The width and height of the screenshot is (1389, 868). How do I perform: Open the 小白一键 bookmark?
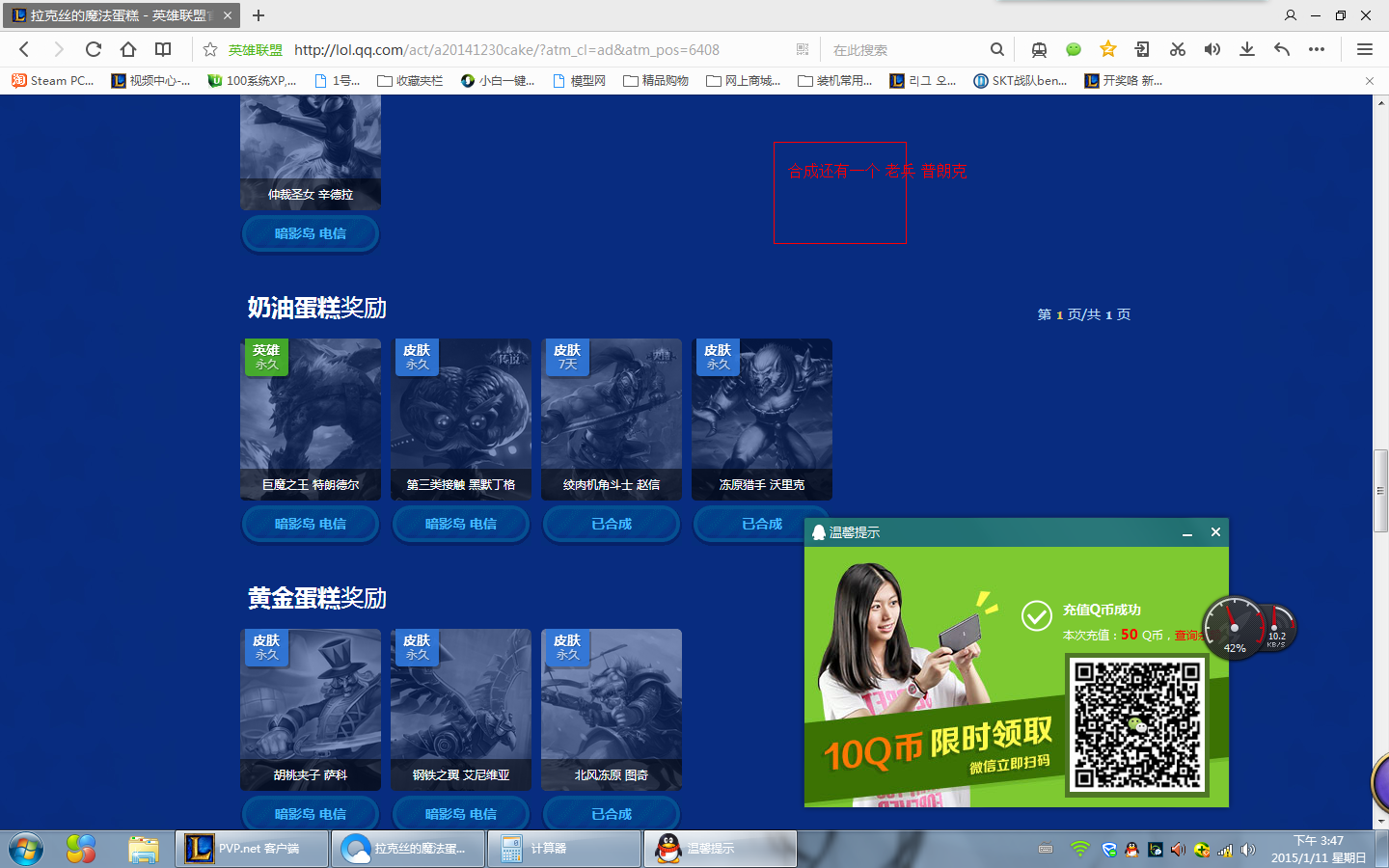tap(498, 81)
